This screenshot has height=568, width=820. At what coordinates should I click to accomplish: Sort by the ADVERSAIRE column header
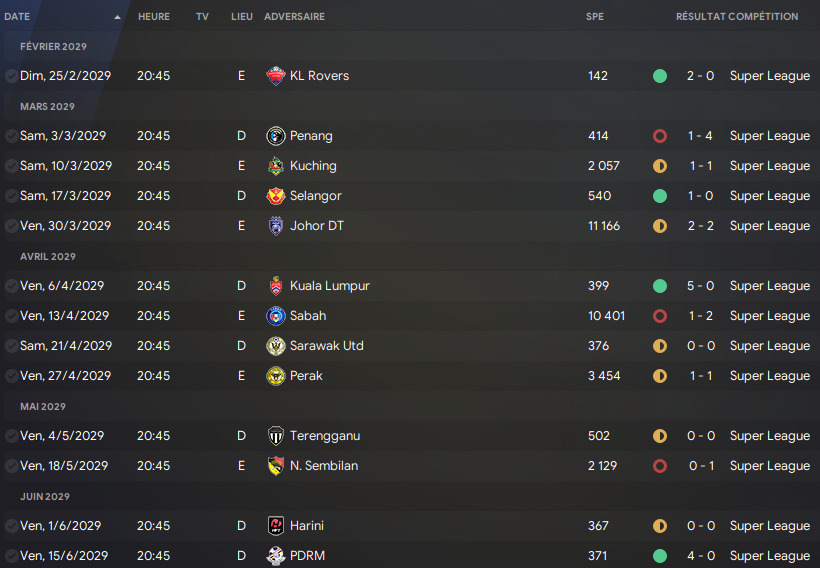pyautogui.click(x=294, y=17)
